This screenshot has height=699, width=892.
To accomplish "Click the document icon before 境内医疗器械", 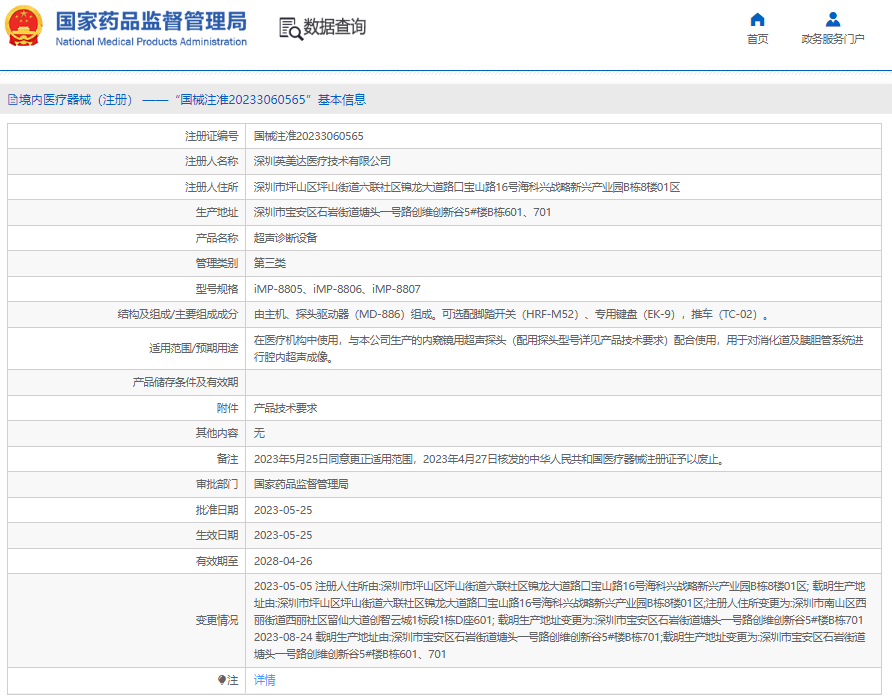I will tap(12, 100).
